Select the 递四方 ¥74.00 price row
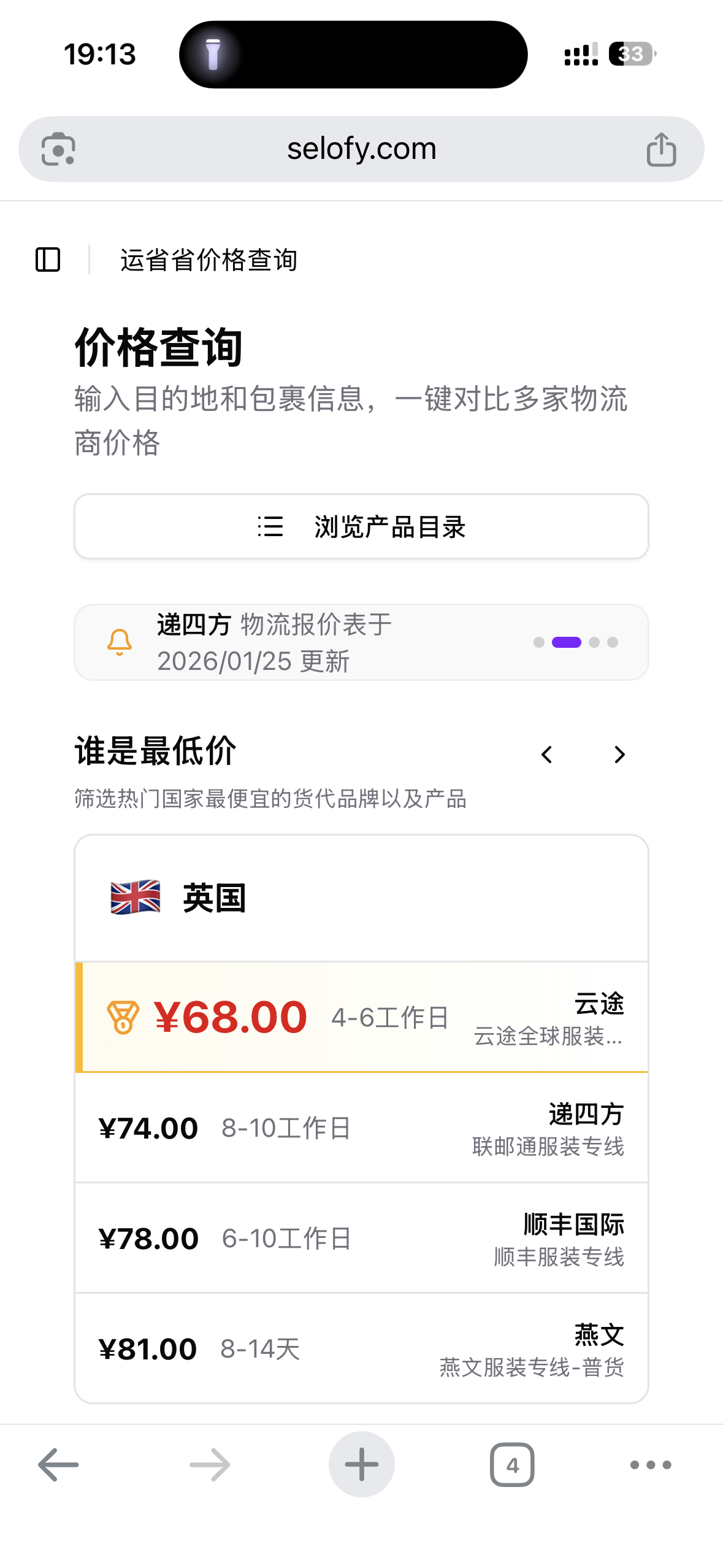This screenshot has height=1568, width=723. [x=361, y=1128]
